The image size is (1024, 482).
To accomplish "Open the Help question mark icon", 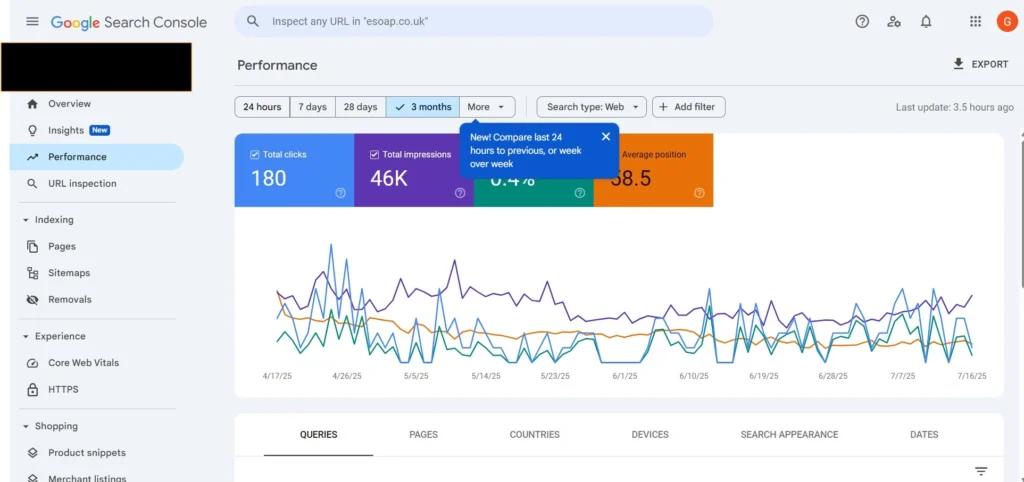I will pyautogui.click(x=862, y=22).
